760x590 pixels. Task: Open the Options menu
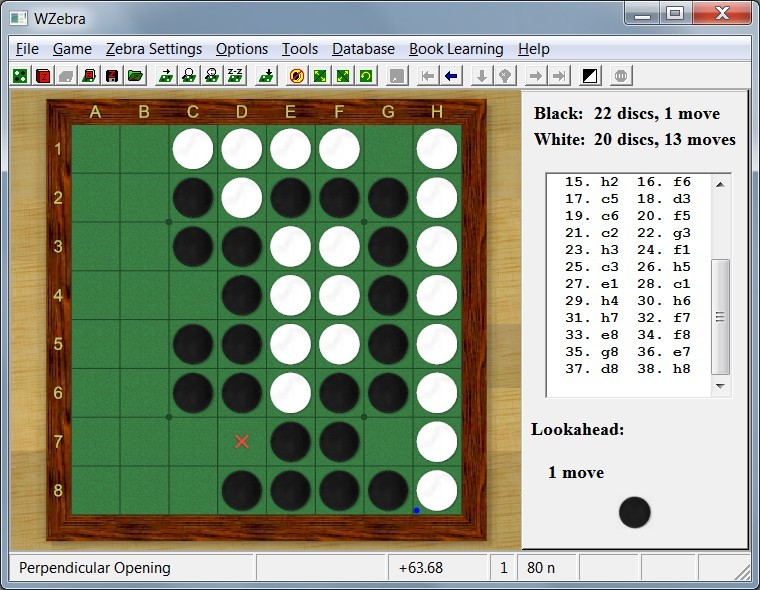tap(242, 49)
